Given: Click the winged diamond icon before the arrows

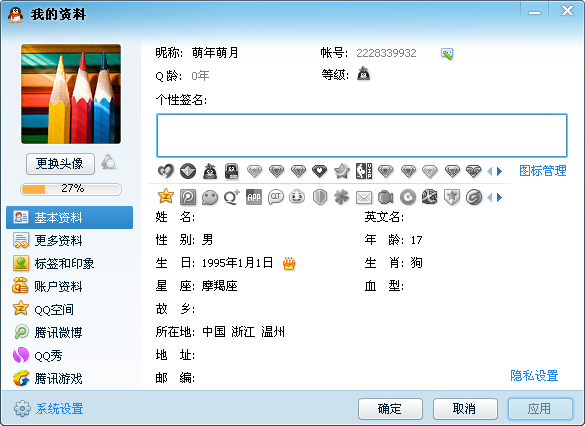Looking at the screenshot, I should (x=474, y=171).
